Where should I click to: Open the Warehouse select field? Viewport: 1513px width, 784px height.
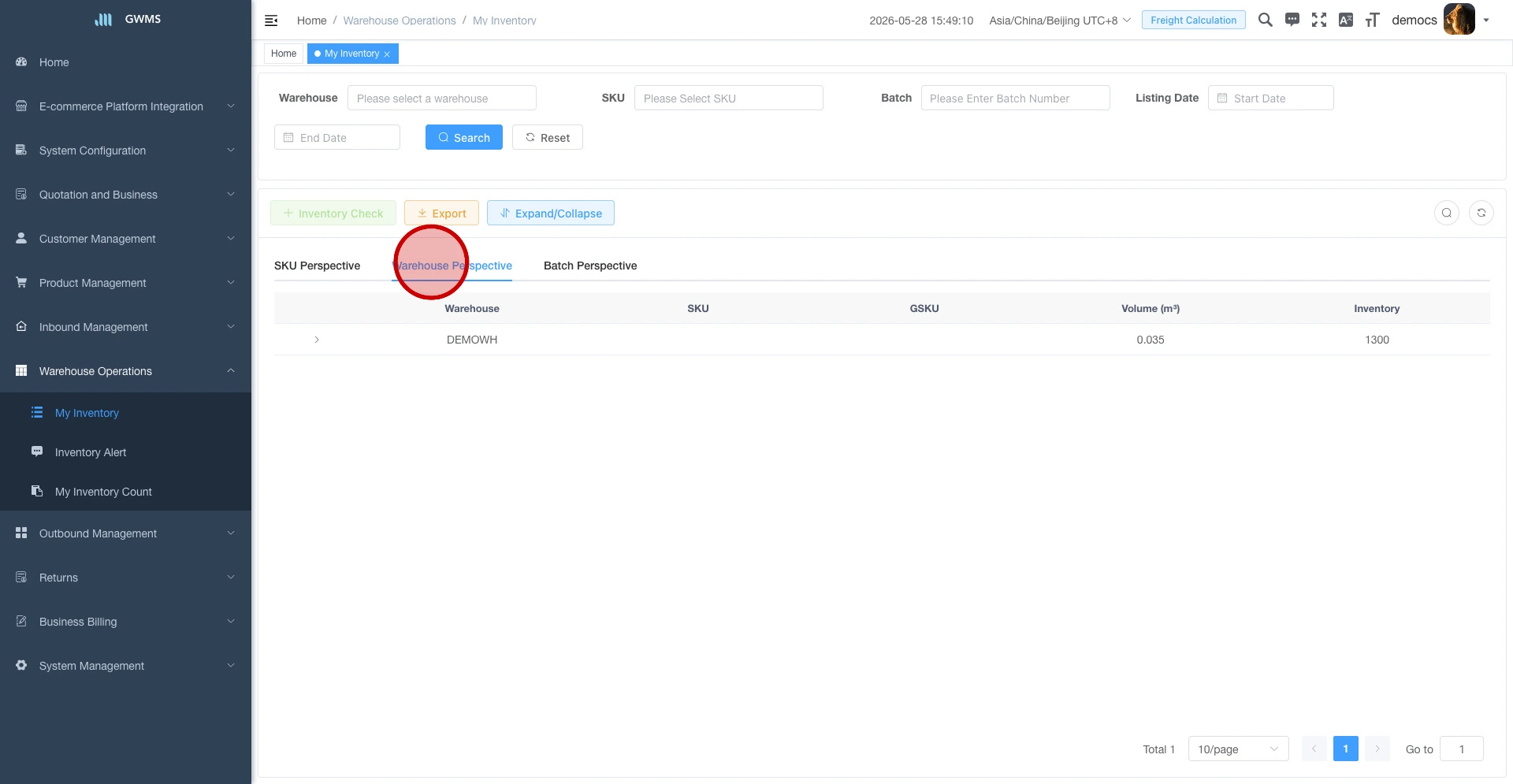[441, 98]
